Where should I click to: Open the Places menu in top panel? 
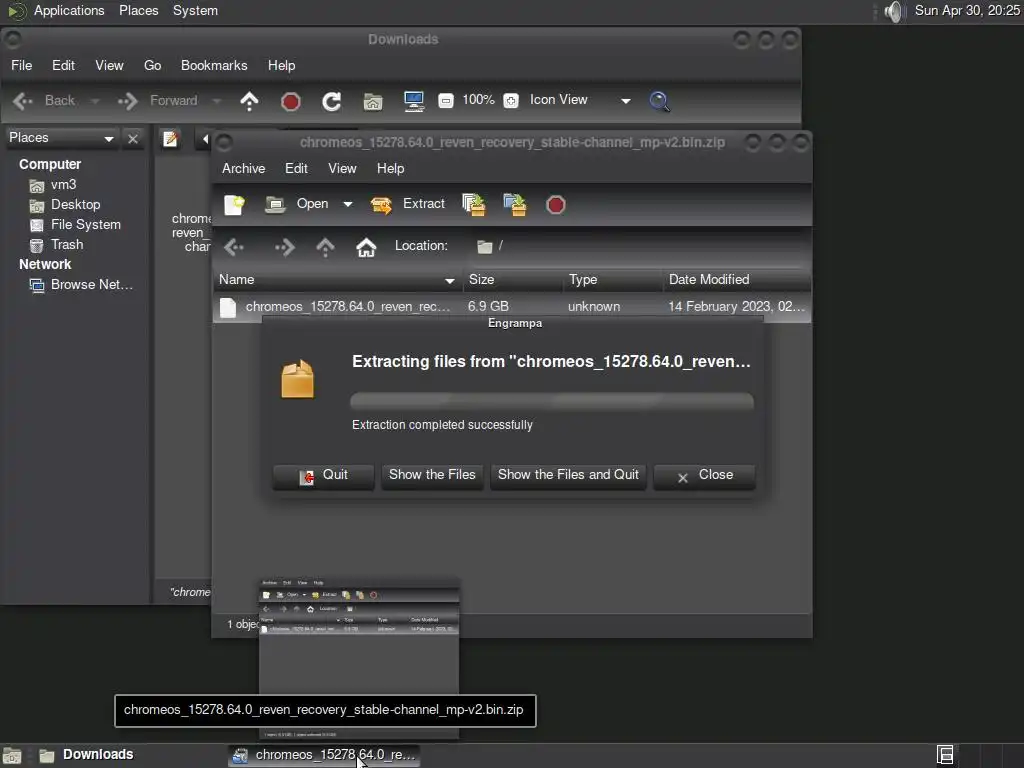[x=138, y=11]
